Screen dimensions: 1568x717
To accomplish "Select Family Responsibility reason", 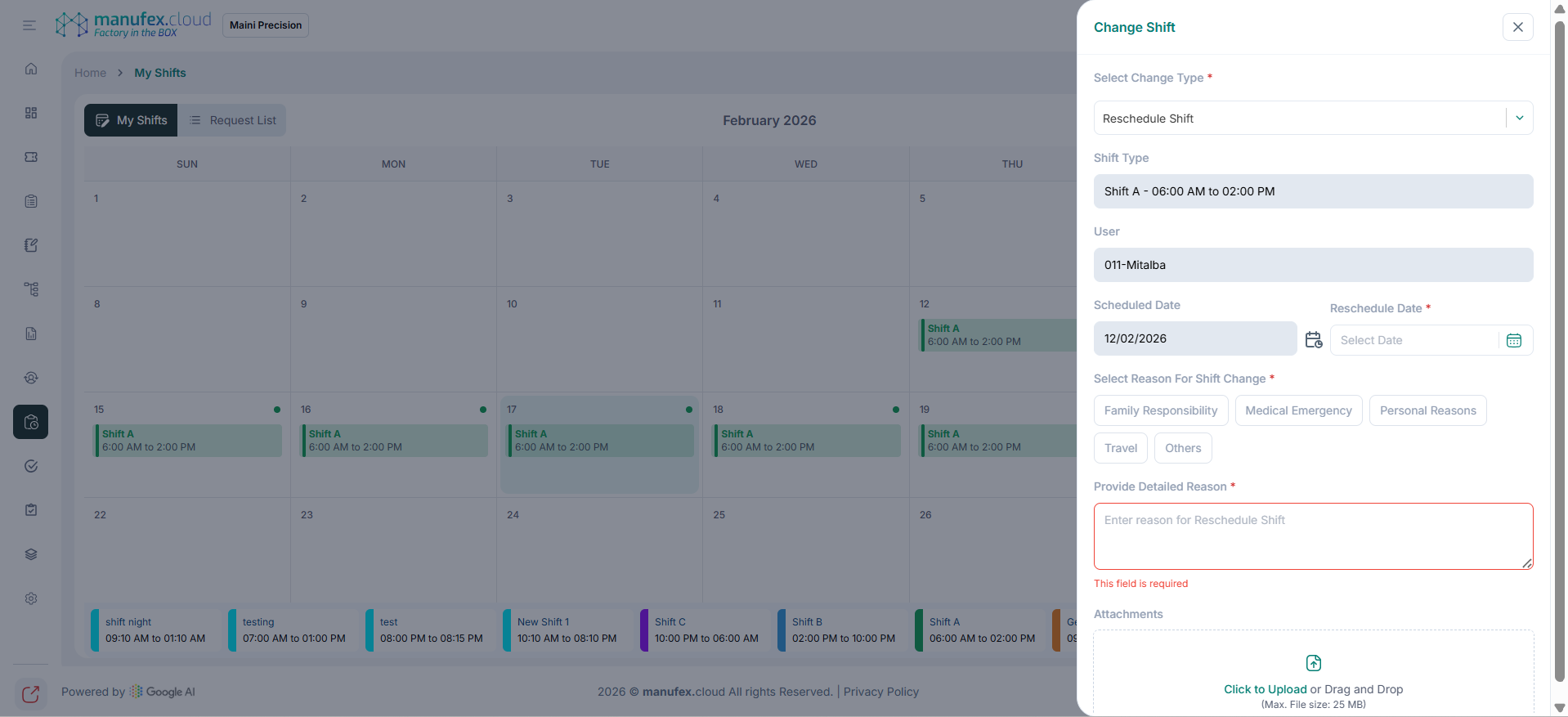I will [1161, 410].
